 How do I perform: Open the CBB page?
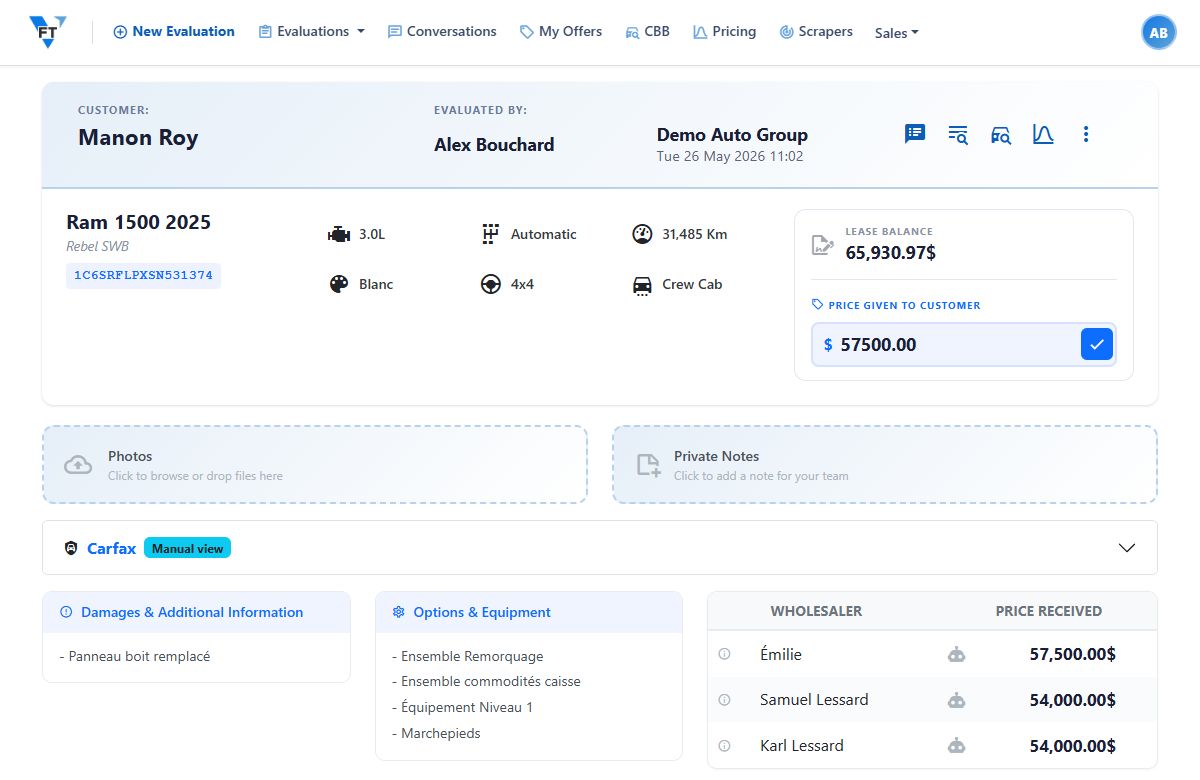tap(647, 32)
